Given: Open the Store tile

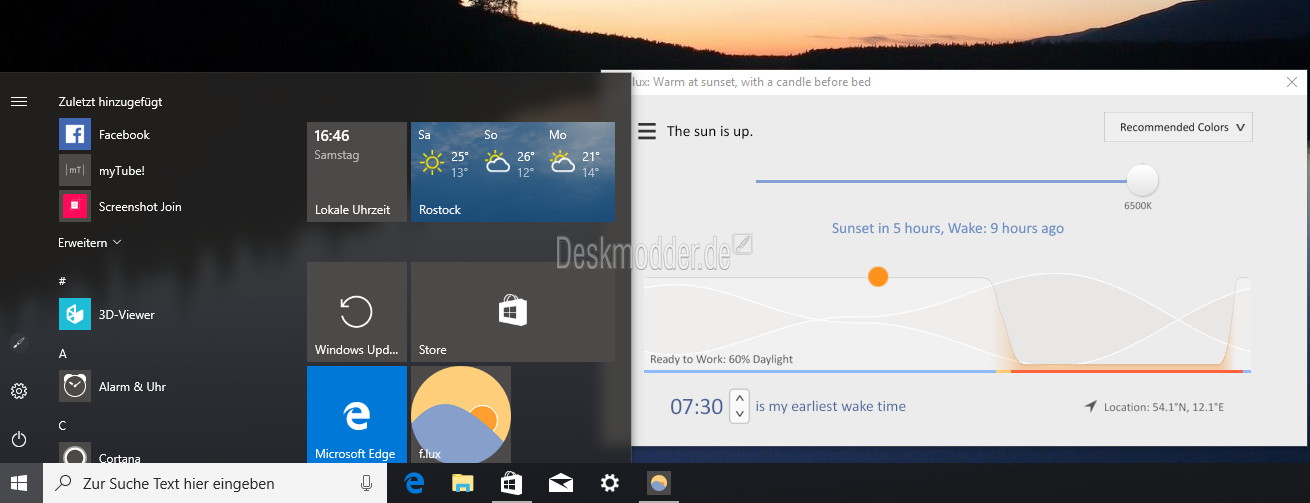Looking at the screenshot, I should pos(513,312).
